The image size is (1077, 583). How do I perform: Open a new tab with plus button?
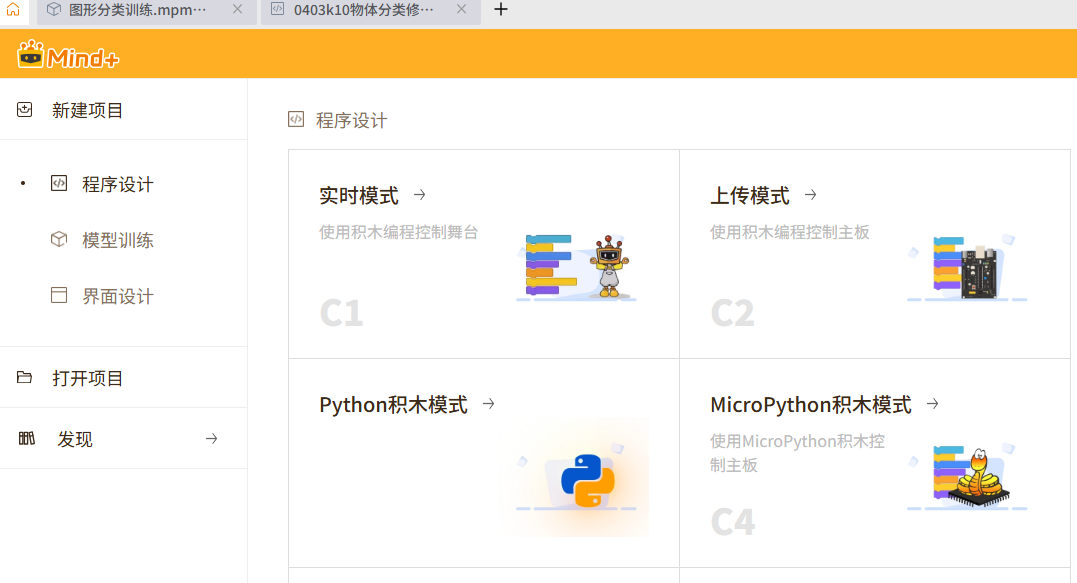pyautogui.click(x=501, y=10)
